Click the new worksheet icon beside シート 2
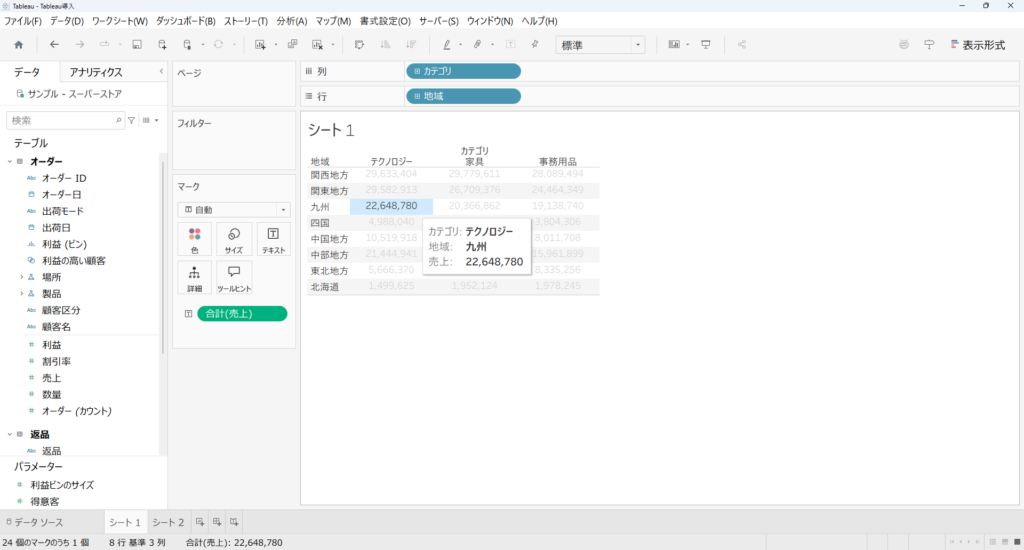The width and height of the screenshot is (1024, 550). [x=200, y=522]
